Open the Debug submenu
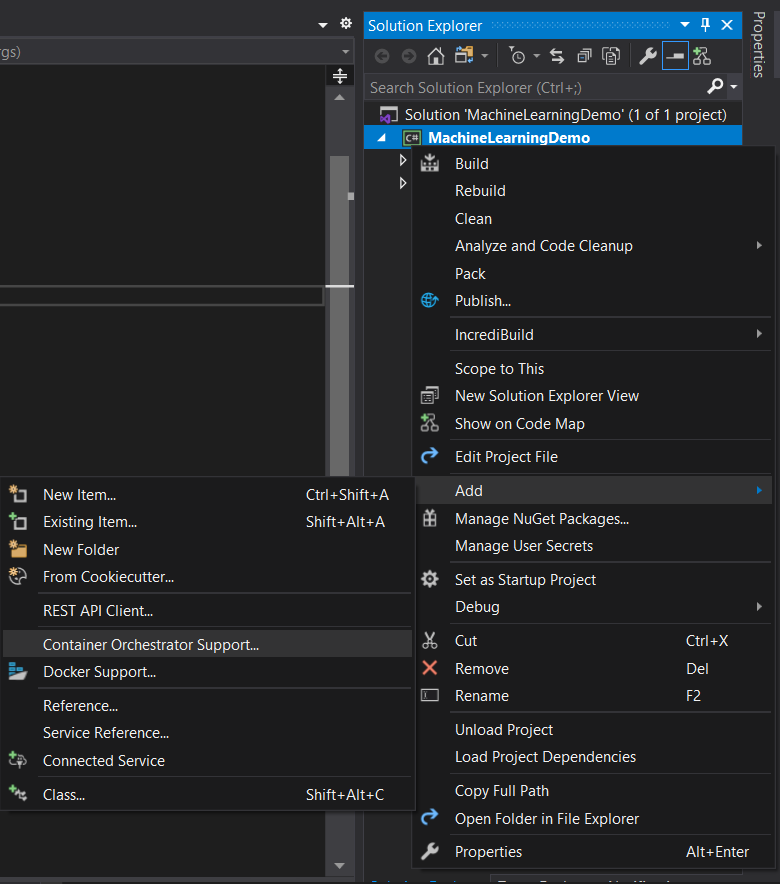This screenshot has height=884, width=780. point(593,607)
